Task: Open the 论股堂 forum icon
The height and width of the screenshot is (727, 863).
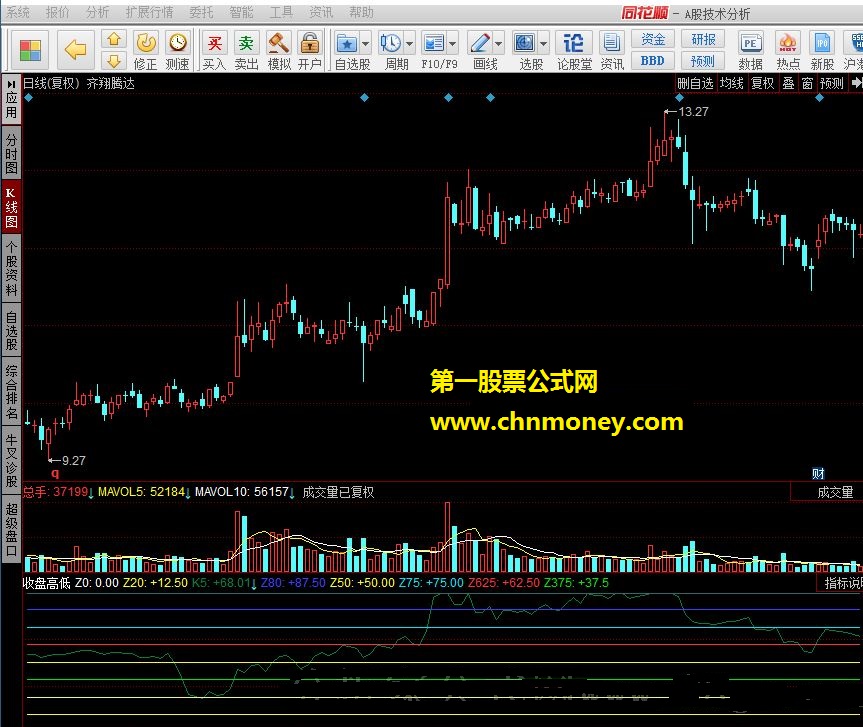Action: tap(573, 51)
